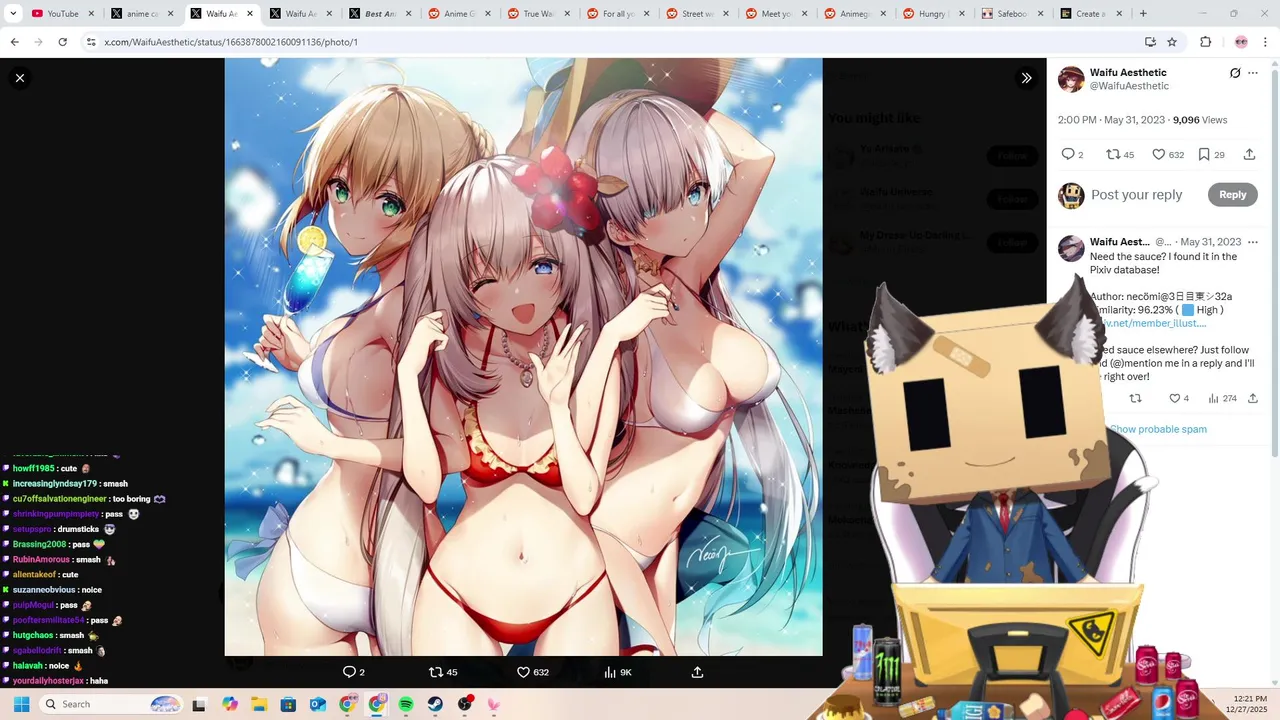Open the 2:00 PM May 31, 2023 timestamp
The height and width of the screenshot is (720, 1280).
1111,120
